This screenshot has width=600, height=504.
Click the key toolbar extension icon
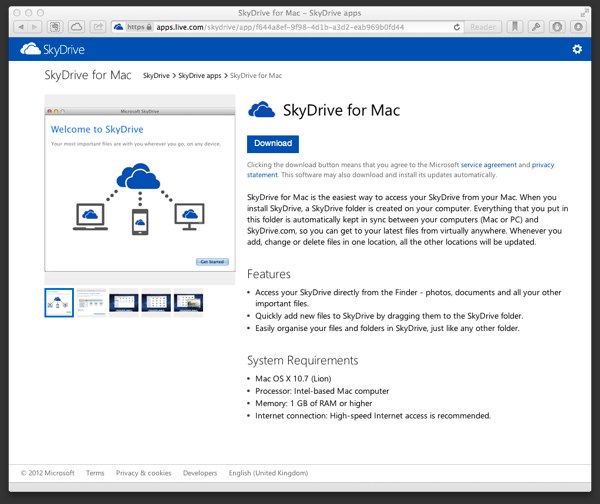[536, 27]
